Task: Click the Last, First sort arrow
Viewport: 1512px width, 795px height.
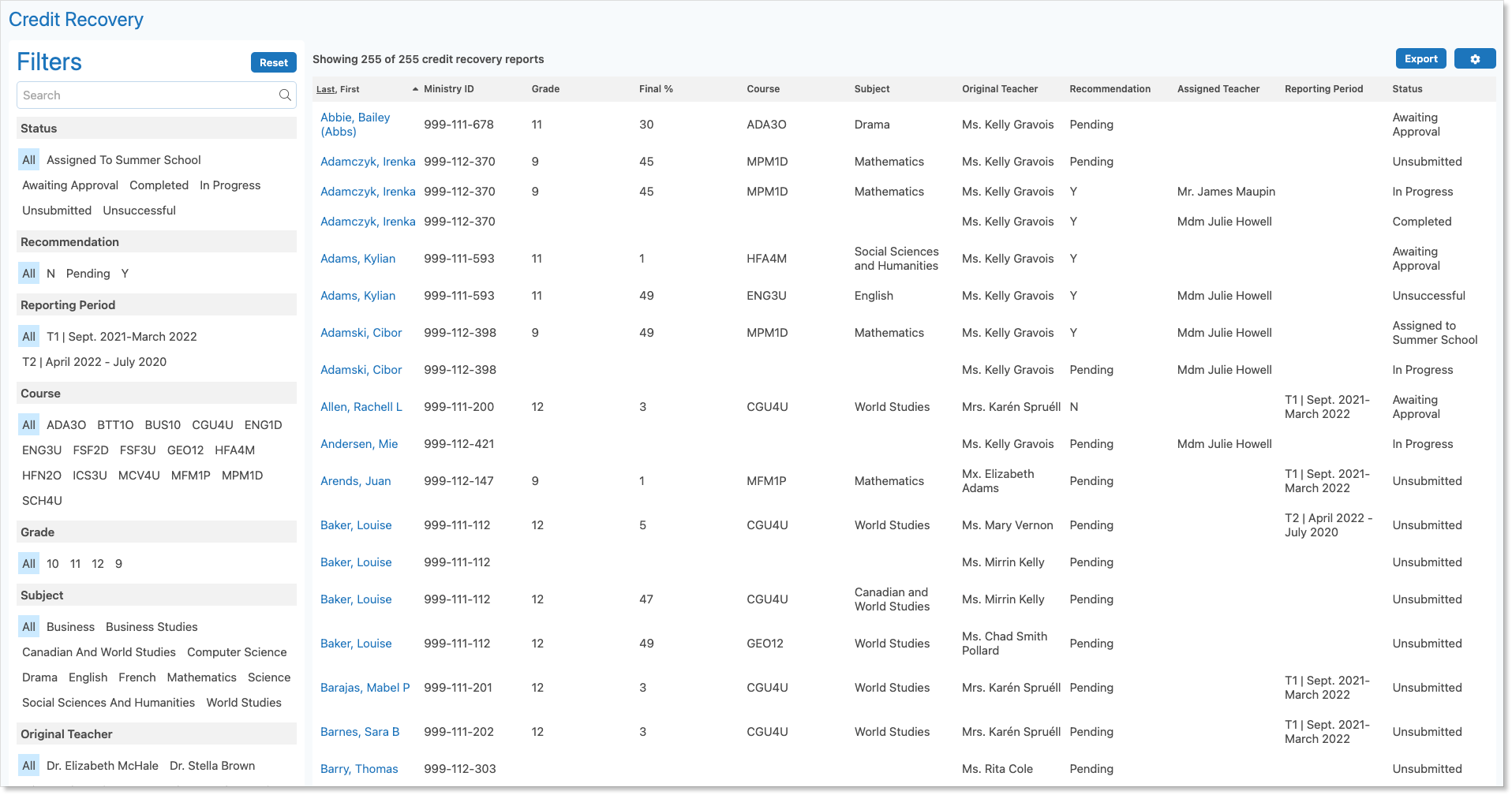Action: tap(415, 89)
